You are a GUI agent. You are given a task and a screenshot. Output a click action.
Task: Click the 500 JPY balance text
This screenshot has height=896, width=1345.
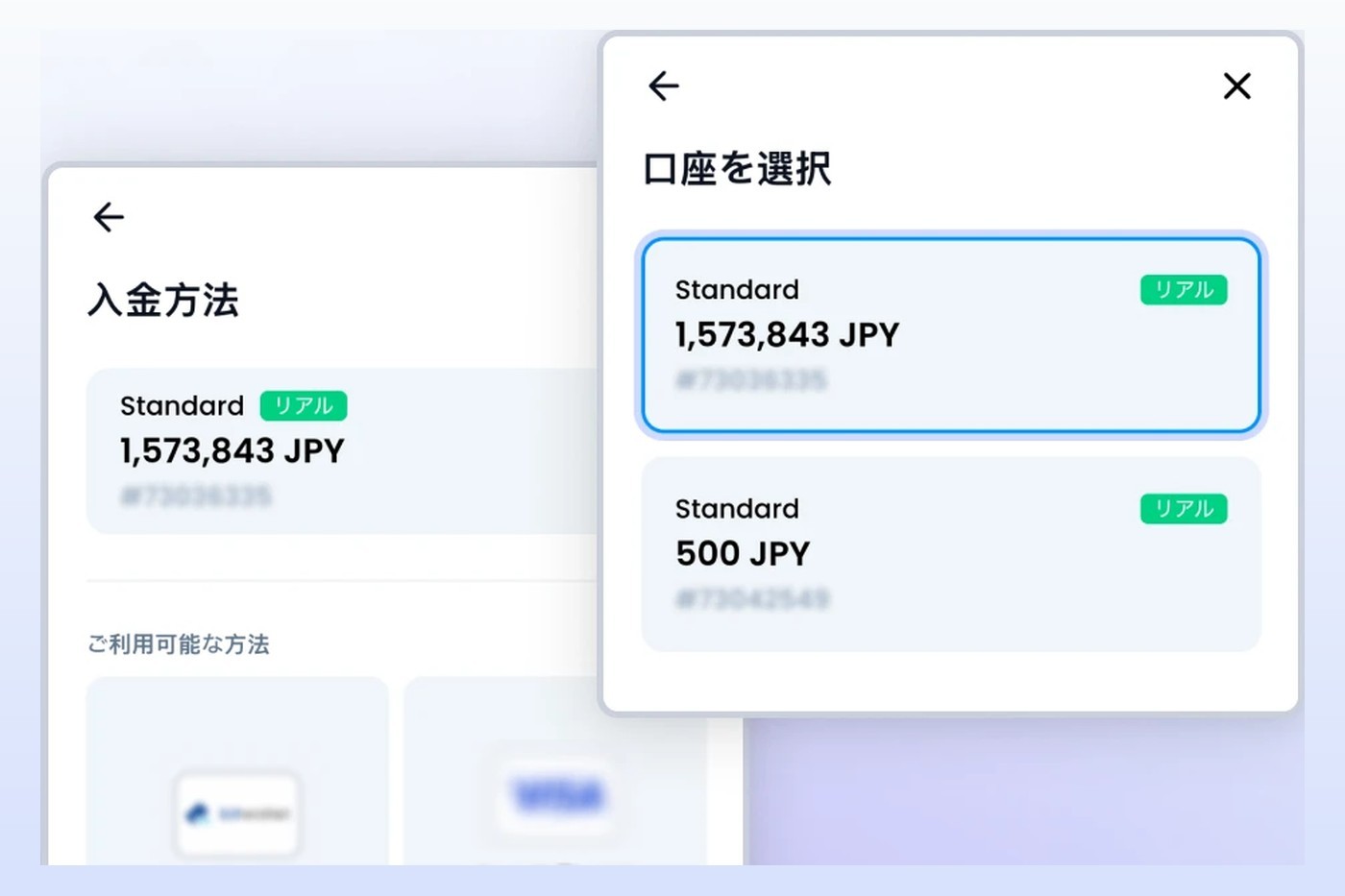[743, 554]
